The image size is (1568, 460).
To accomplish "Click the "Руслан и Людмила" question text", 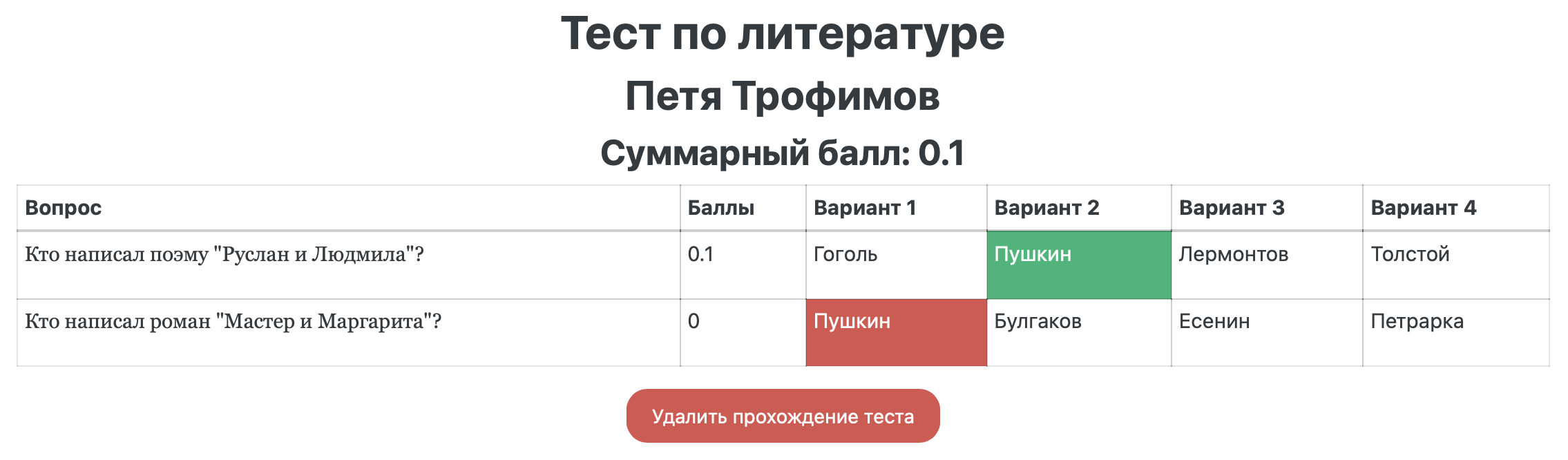I will tap(224, 255).
